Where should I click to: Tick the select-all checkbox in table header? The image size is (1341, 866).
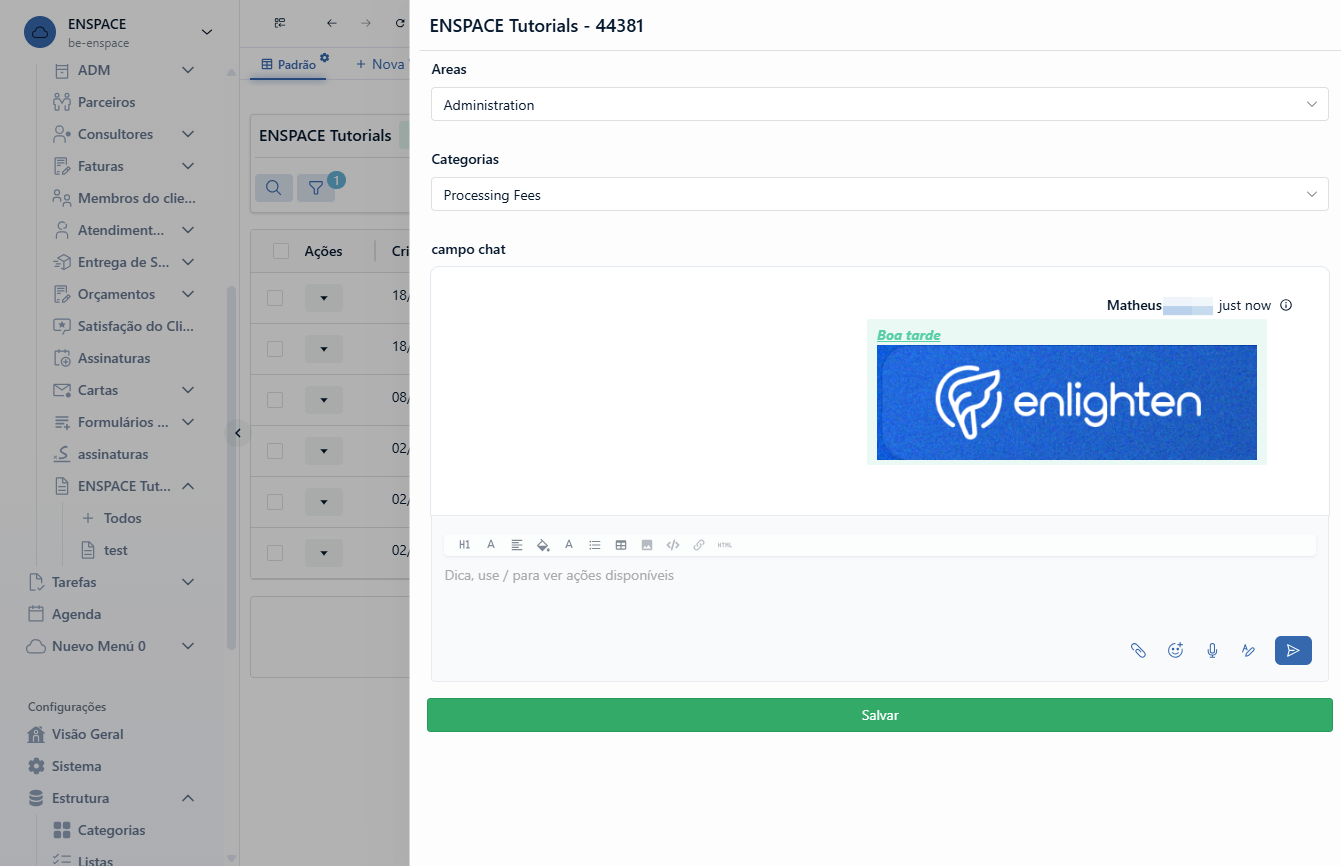(x=281, y=251)
